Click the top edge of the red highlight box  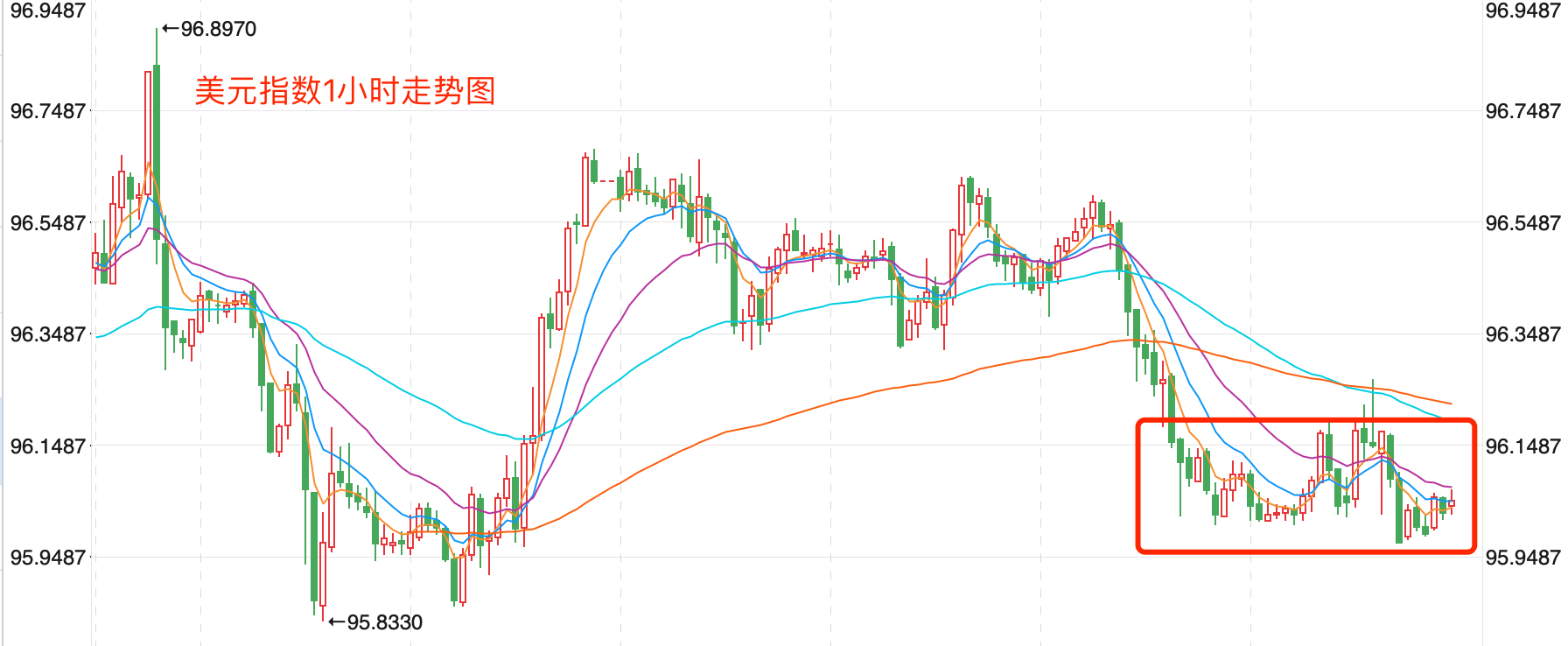click(1305, 421)
